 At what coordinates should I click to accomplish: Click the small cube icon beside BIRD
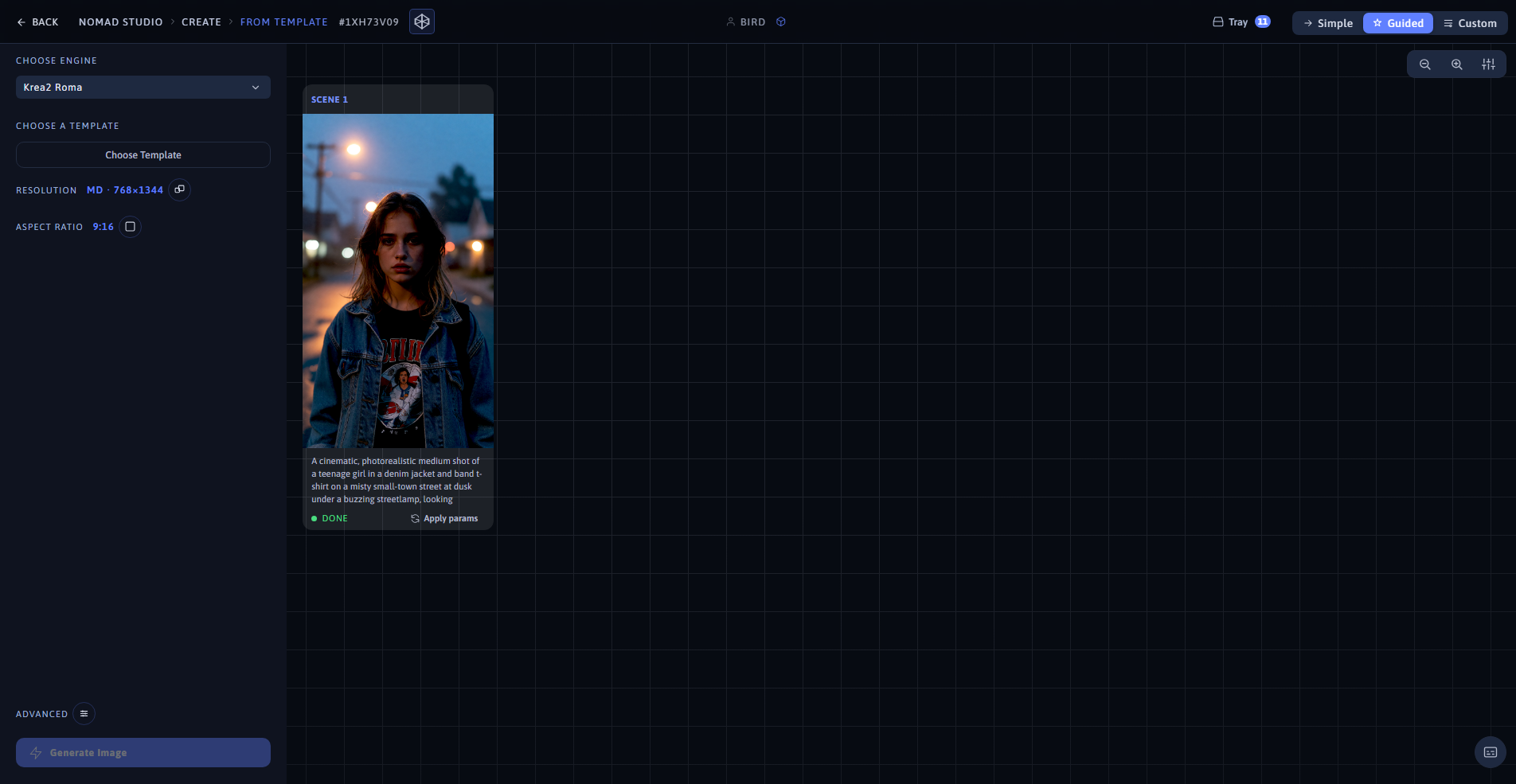[x=781, y=22]
